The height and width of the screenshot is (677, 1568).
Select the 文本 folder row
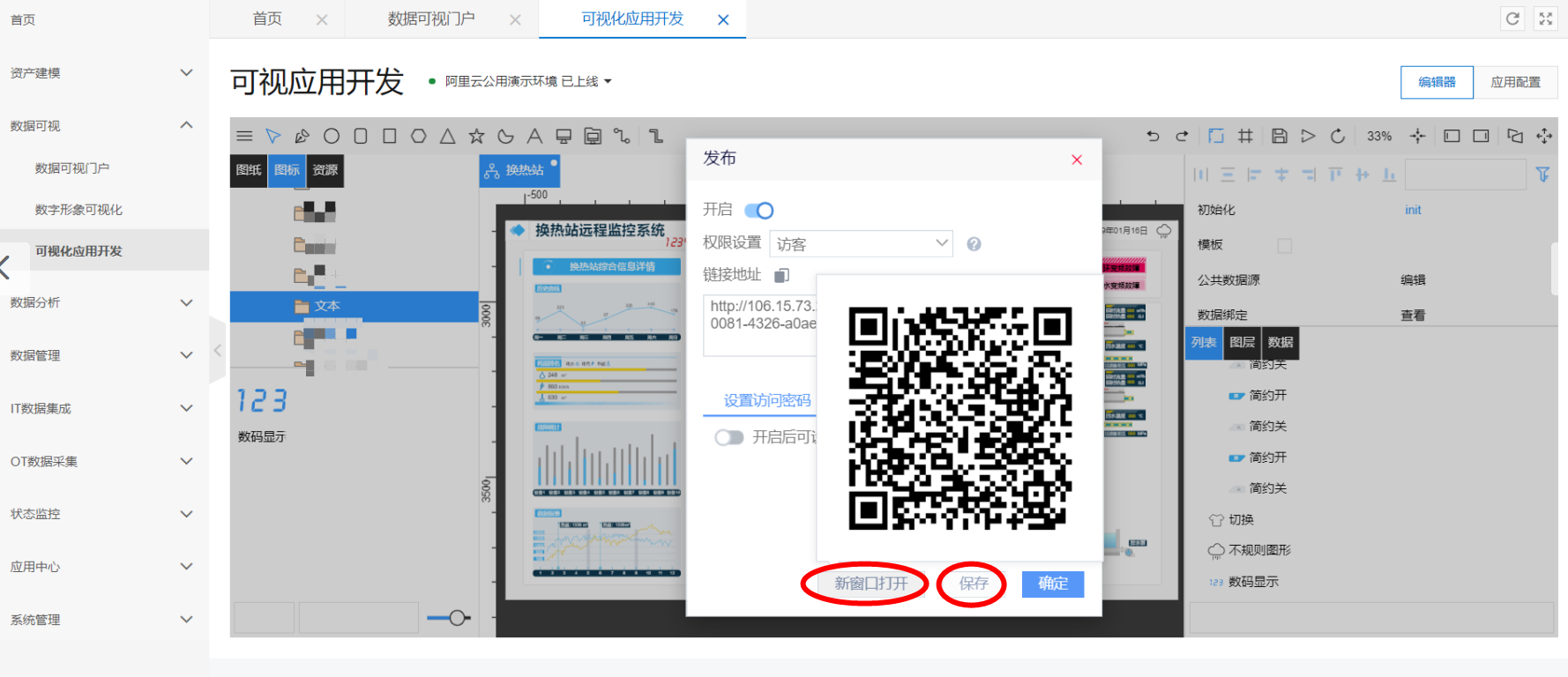point(355,306)
